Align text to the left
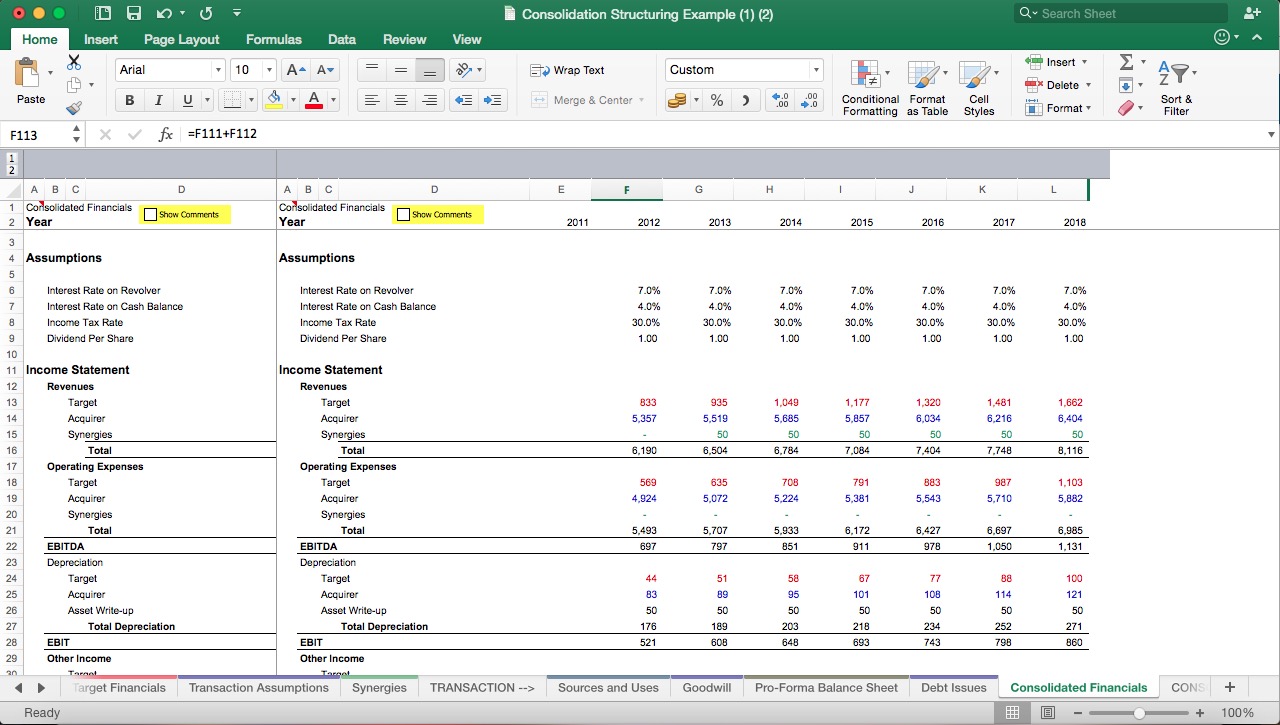This screenshot has width=1280, height=725. pyautogui.click(x=372, y=100)
